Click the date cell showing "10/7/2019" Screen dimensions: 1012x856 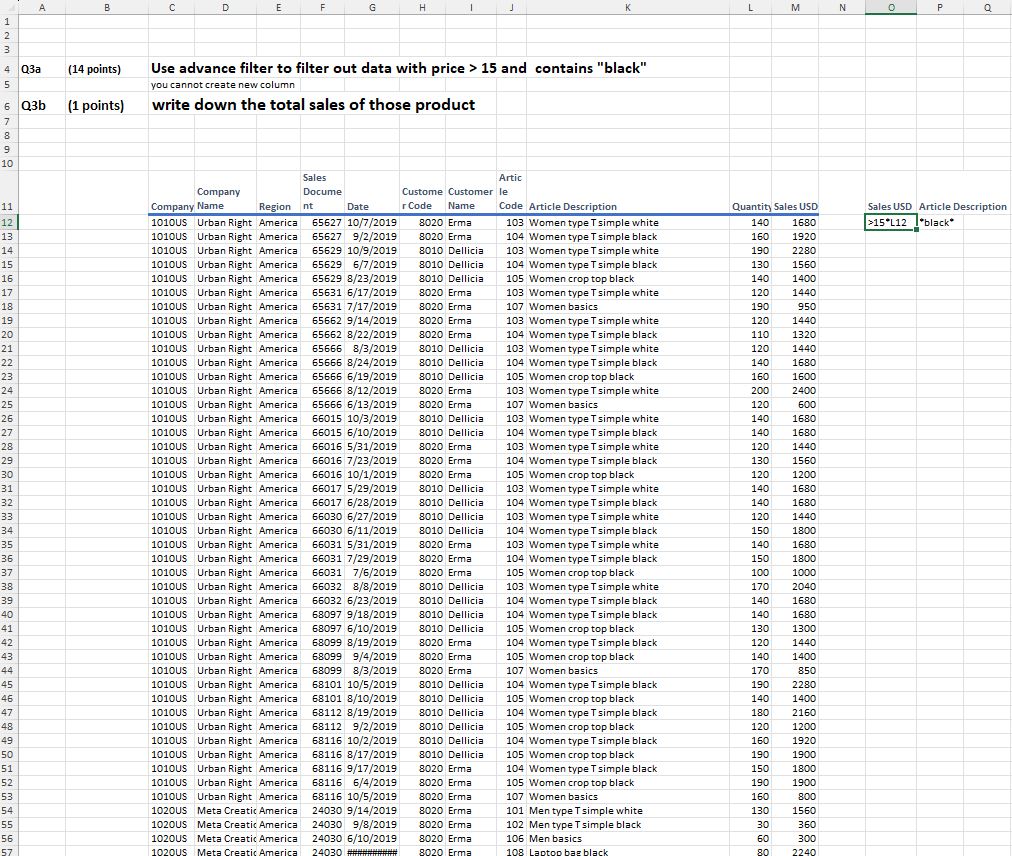[x=373, y=222]
